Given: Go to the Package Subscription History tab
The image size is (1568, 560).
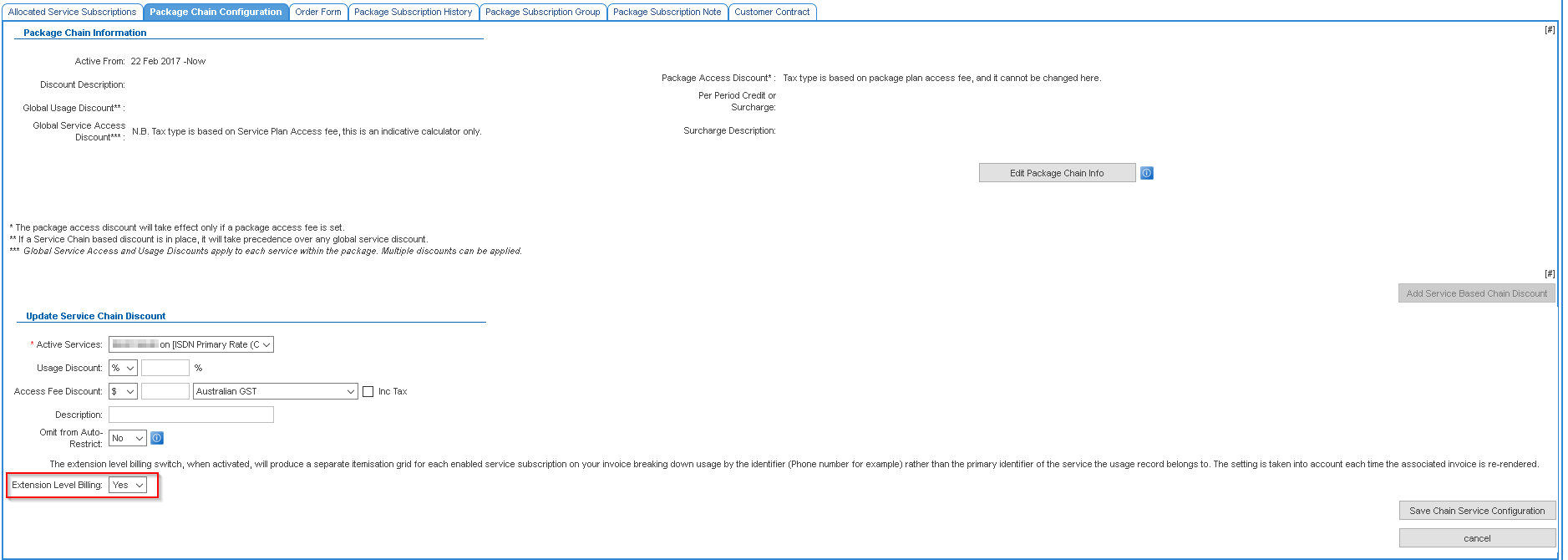Looking at the screenshot, I should point(413,12).
